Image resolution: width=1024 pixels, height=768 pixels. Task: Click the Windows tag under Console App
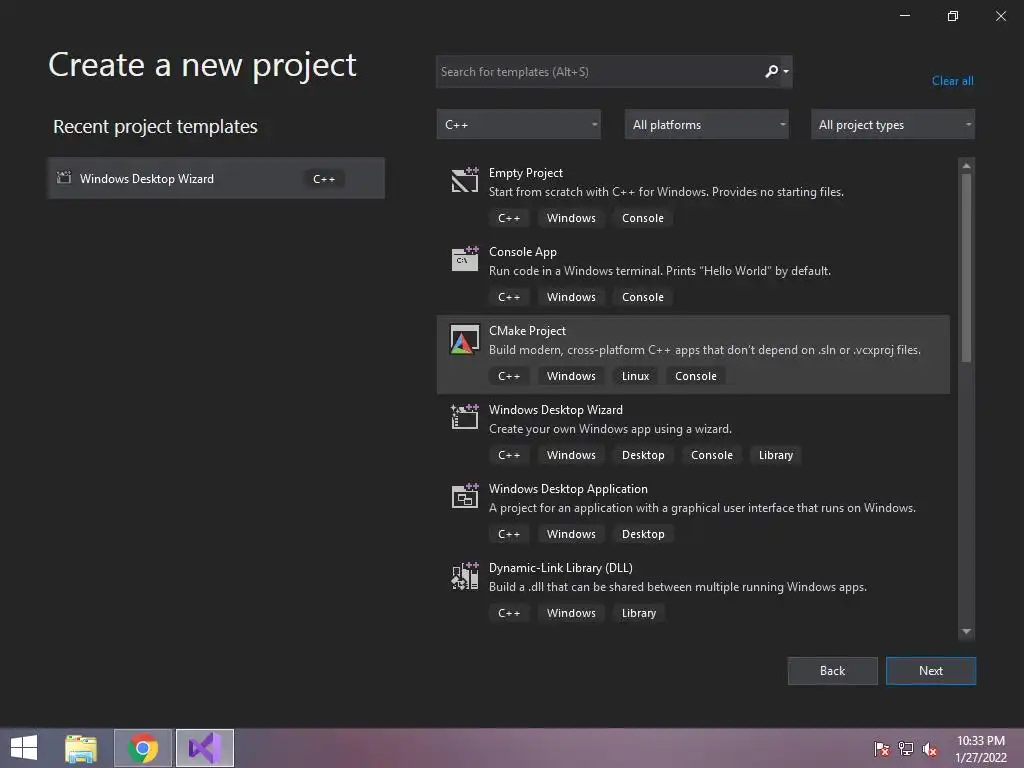[571, 297]
